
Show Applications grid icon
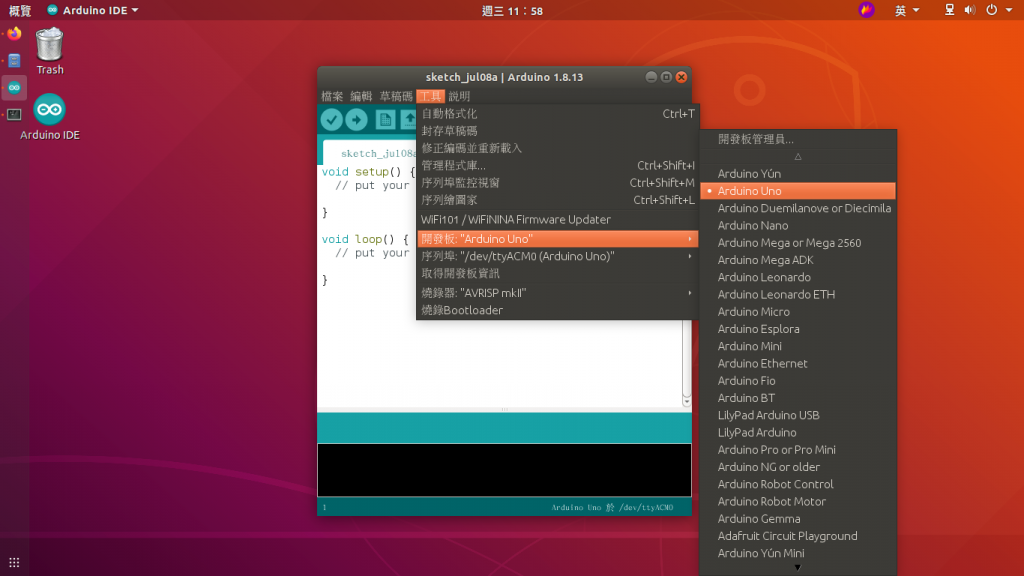click(14, 562)
